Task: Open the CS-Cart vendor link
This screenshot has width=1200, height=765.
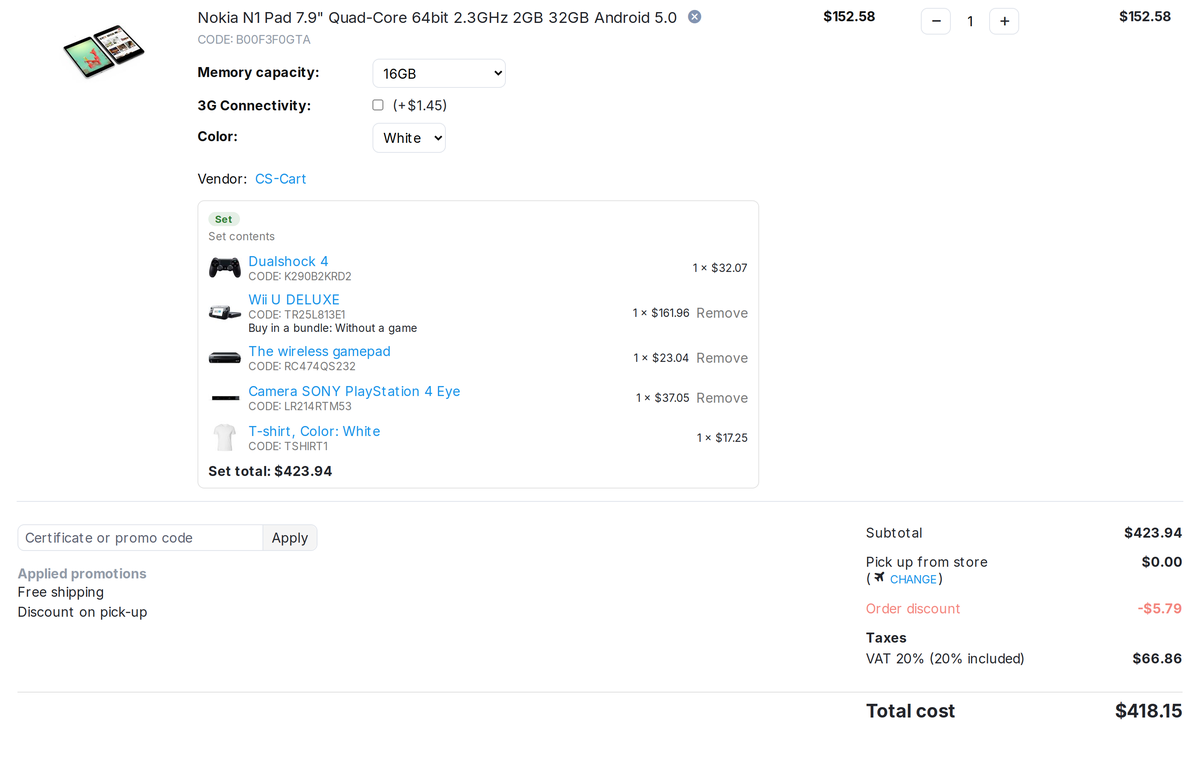Action: (x=281, y=179)
